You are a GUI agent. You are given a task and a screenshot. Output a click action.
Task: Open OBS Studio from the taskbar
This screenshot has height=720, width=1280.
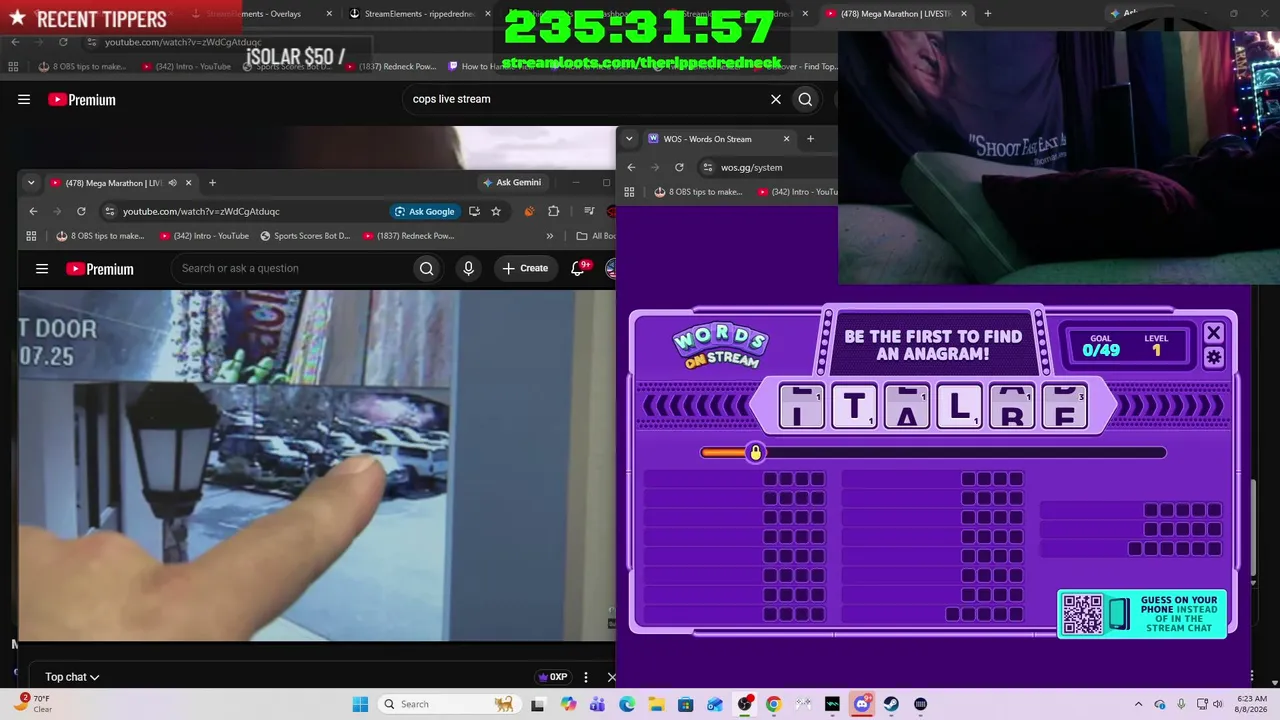click(745, 704)
